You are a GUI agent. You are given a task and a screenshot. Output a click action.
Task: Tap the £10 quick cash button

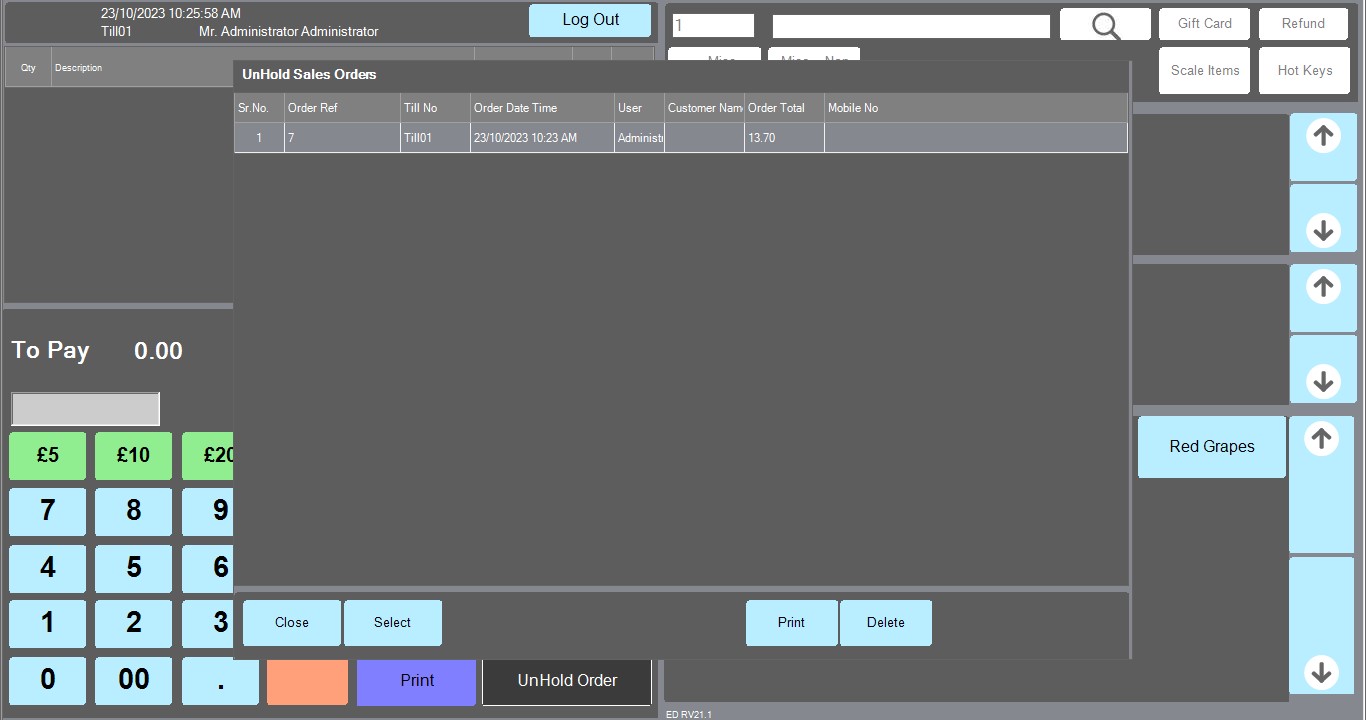(x=133, y=456)
